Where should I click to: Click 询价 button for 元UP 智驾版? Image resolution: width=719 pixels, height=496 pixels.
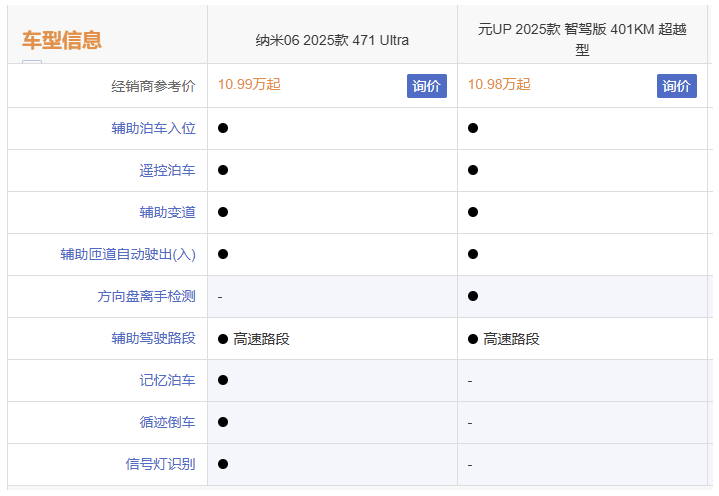(676, 86)
